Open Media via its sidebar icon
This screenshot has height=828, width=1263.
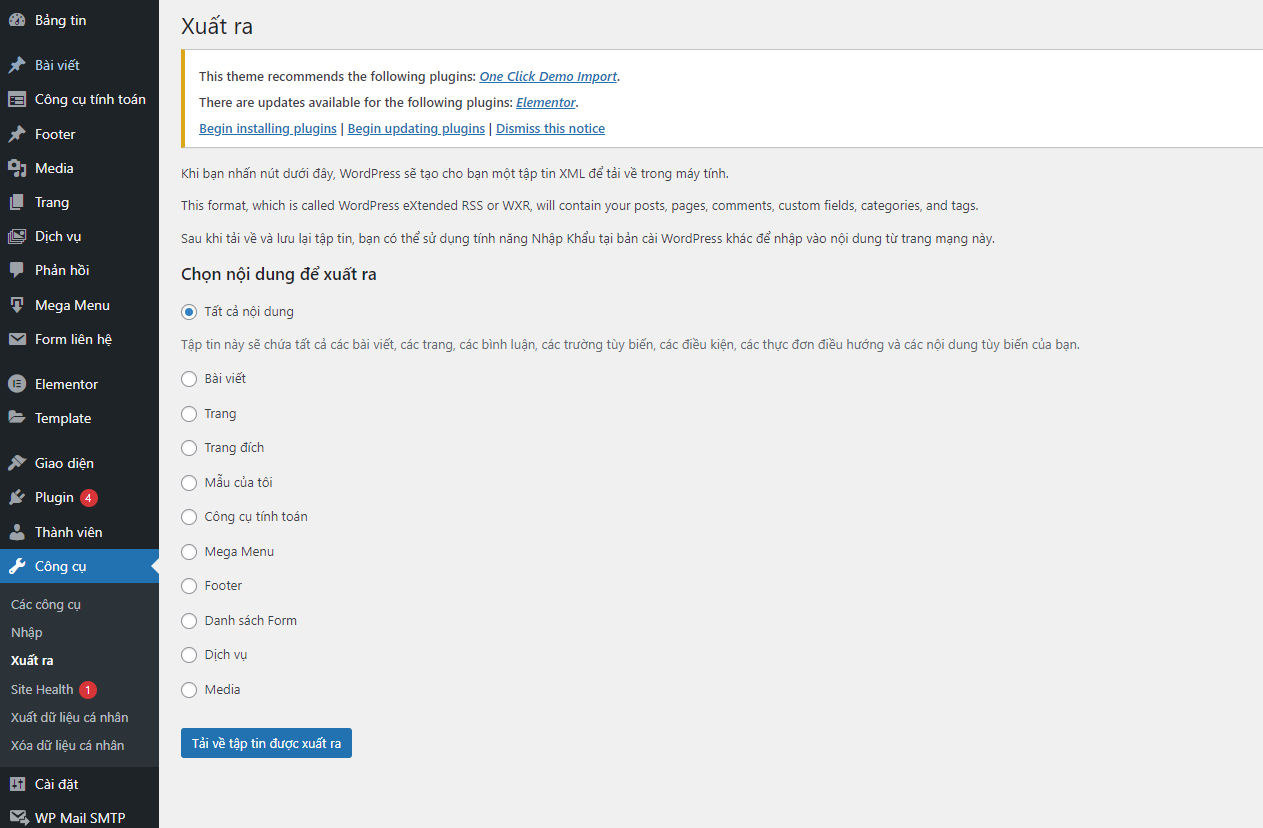click(x=17, y=168)
